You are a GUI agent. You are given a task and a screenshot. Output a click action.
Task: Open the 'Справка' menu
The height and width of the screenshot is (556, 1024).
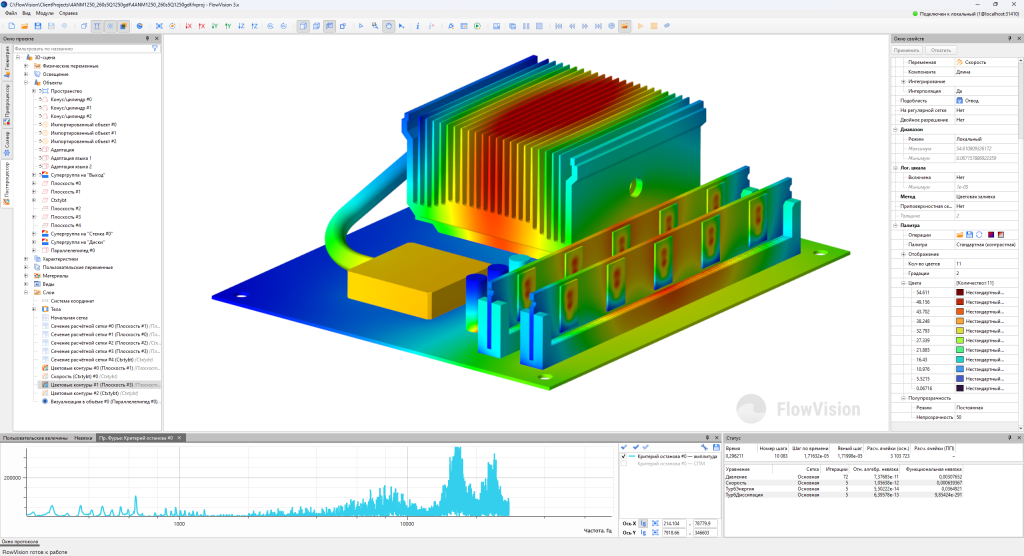click(x=68, y=13)
